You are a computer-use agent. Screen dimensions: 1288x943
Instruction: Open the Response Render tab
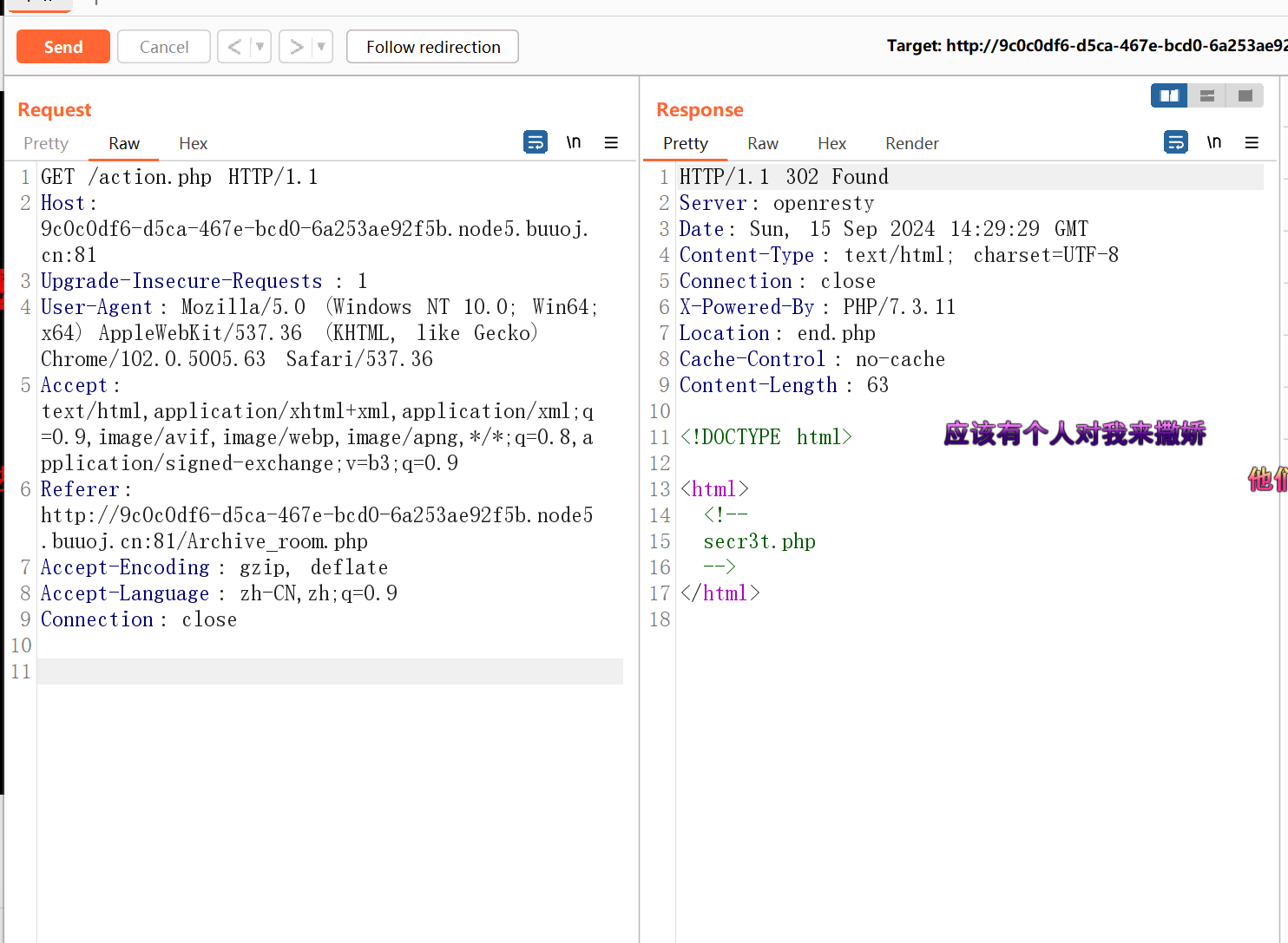point(911,143)
